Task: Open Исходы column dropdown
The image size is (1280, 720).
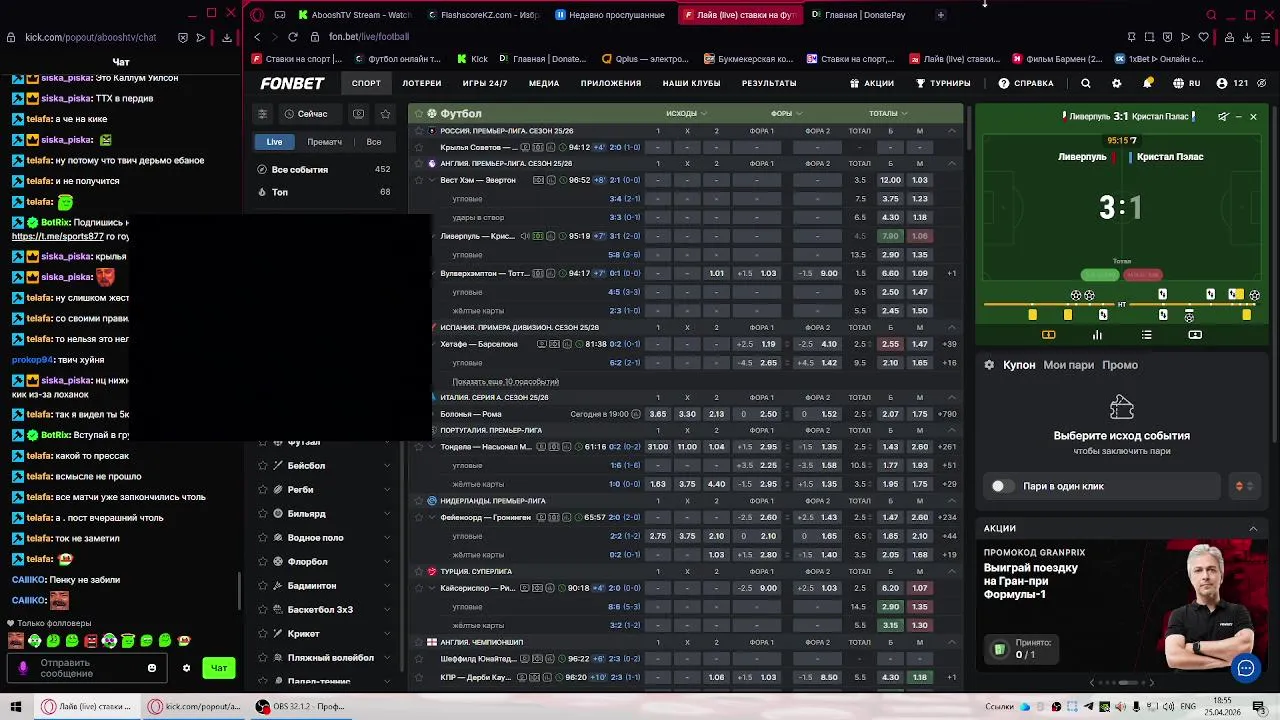Action: [686, 114]
